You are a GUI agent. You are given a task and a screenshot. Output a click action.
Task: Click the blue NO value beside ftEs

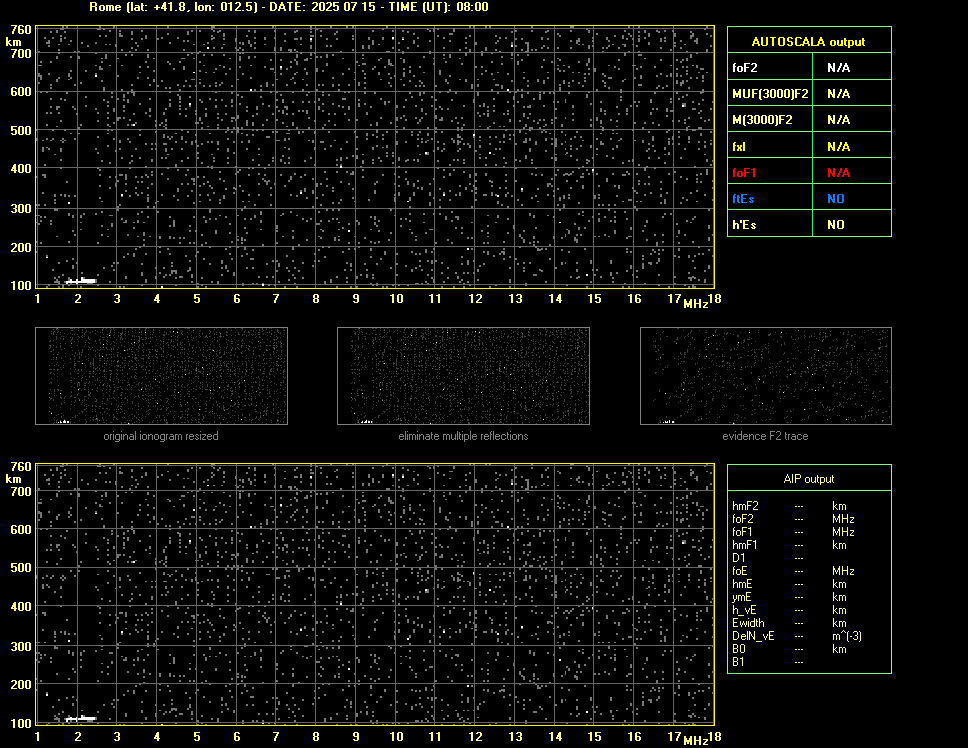[x=836, y=199]
